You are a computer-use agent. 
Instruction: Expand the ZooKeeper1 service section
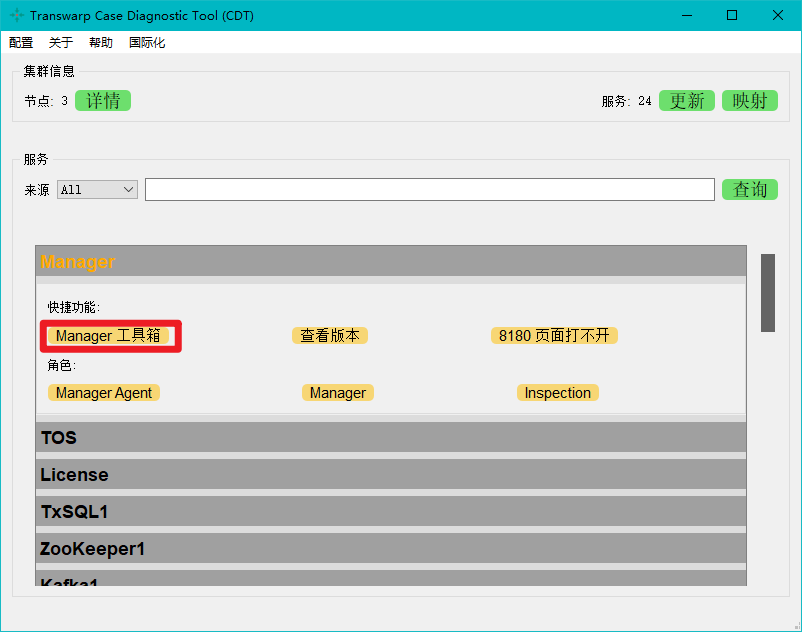391,549
